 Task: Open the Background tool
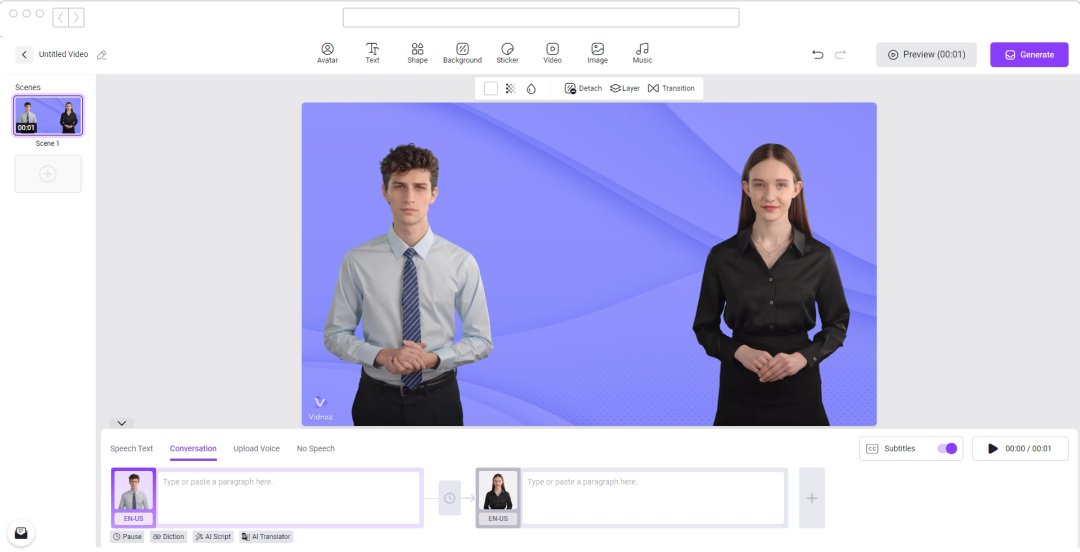(462, 53)
